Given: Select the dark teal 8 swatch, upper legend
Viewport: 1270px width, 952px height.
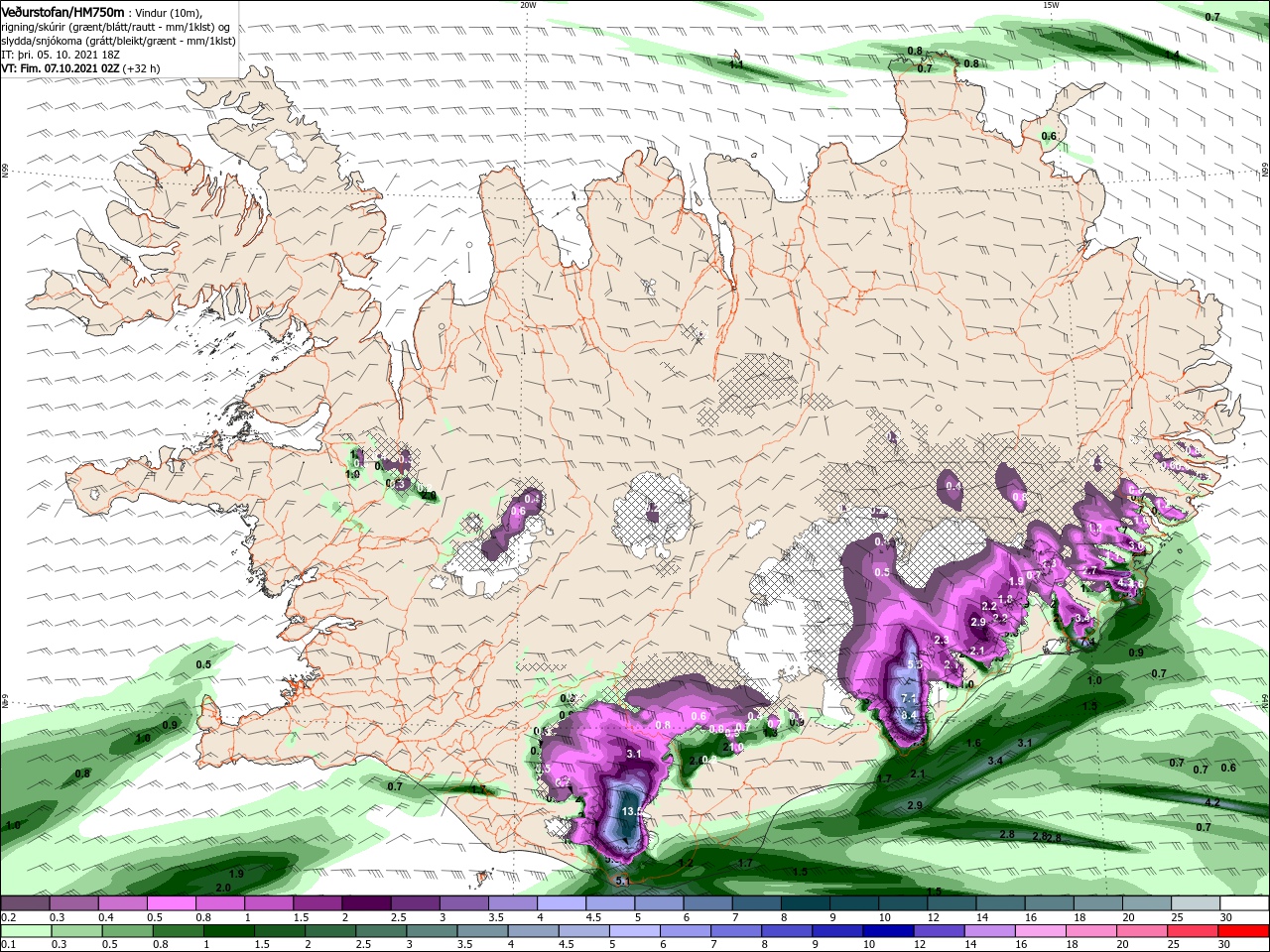Looking at the screenshot, I should coord(805,903).
